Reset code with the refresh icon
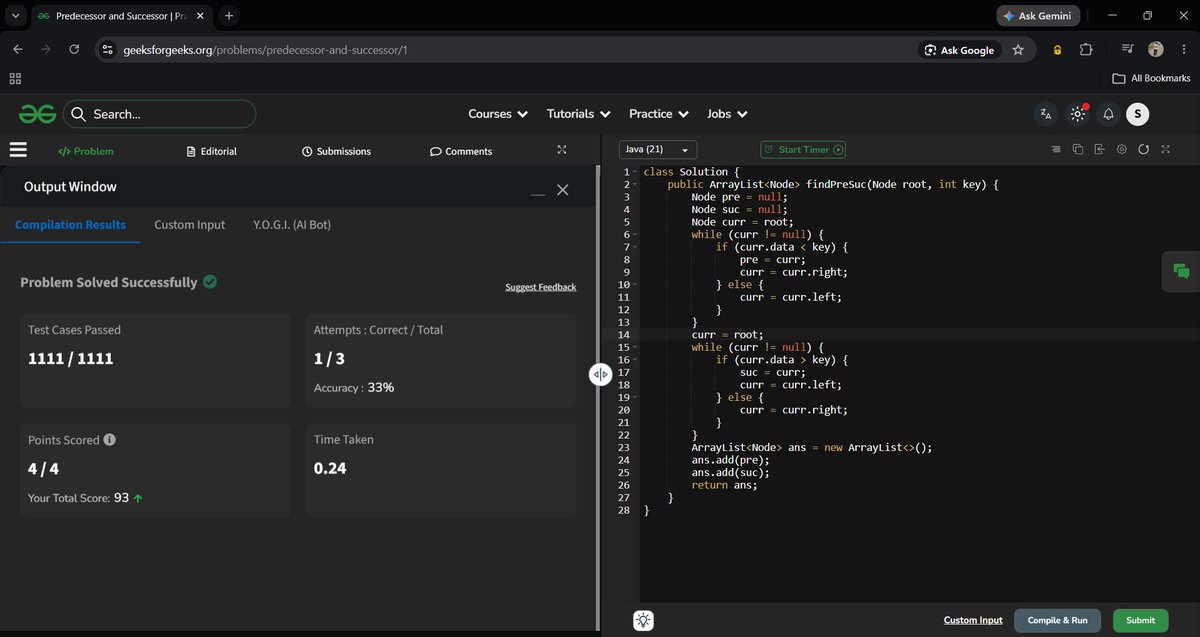Viewport: 1200px width, 637px height. point(1144,150)
